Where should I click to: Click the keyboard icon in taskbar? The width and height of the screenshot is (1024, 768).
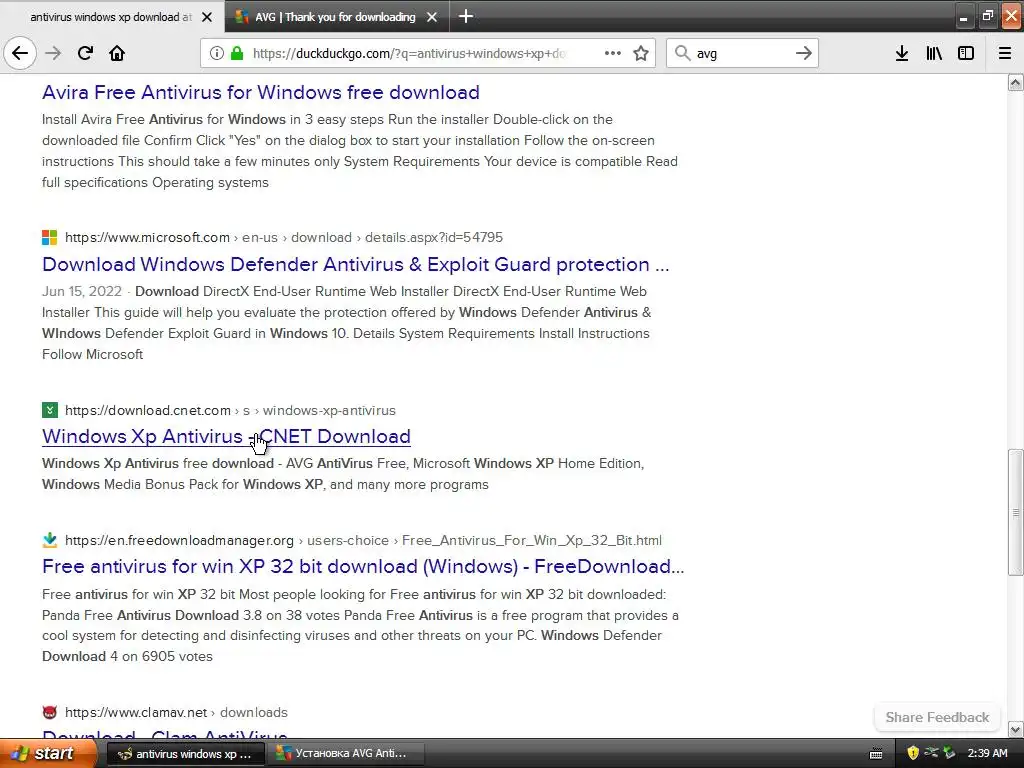[x=876, y=754]
